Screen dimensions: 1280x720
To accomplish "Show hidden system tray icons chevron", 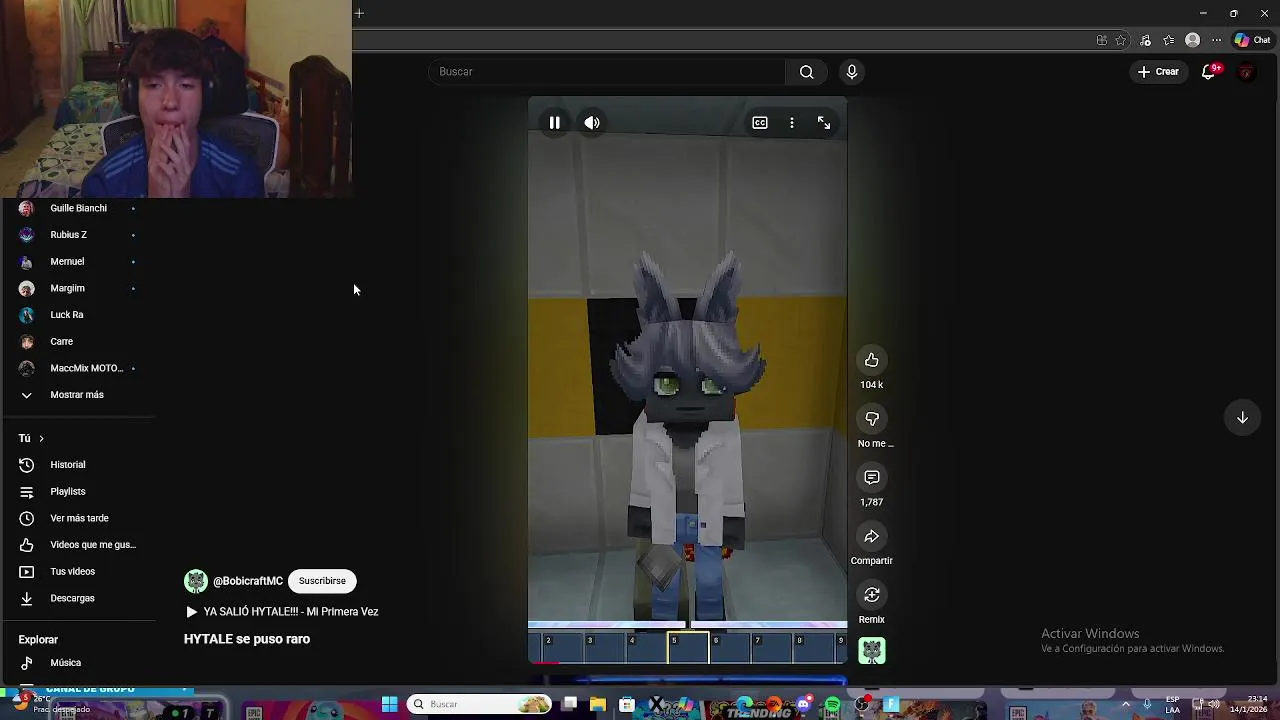I will click(x=1126, y=705).
